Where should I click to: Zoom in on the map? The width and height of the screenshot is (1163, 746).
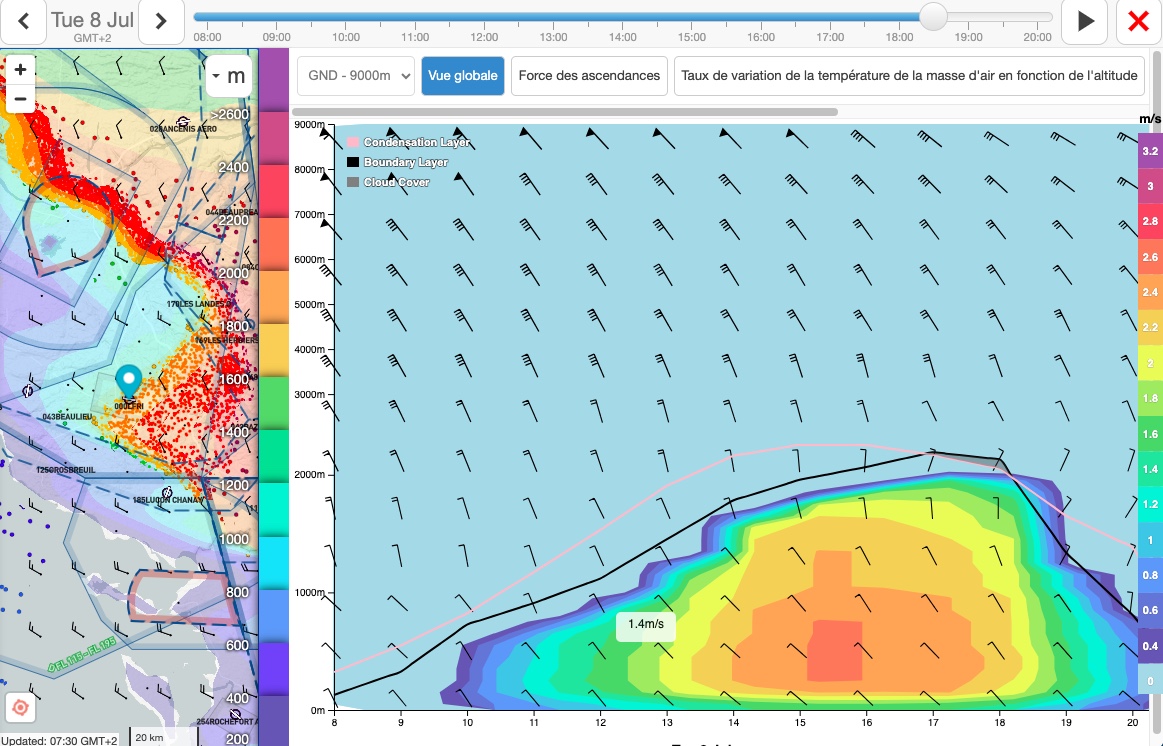tap(20, 69)
